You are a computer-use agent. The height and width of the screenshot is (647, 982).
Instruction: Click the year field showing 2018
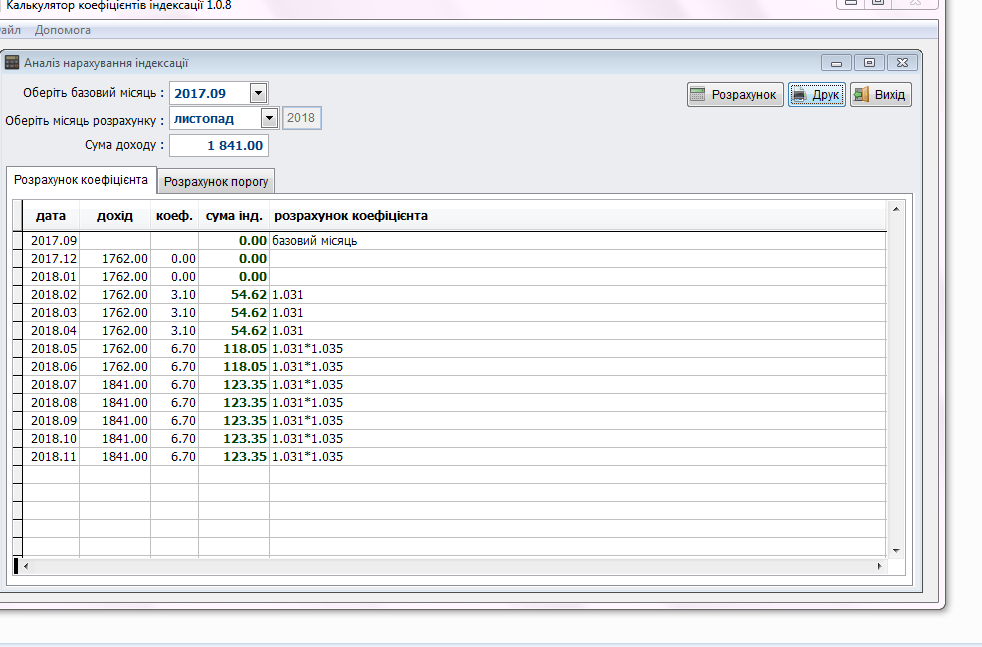(301, 118)
